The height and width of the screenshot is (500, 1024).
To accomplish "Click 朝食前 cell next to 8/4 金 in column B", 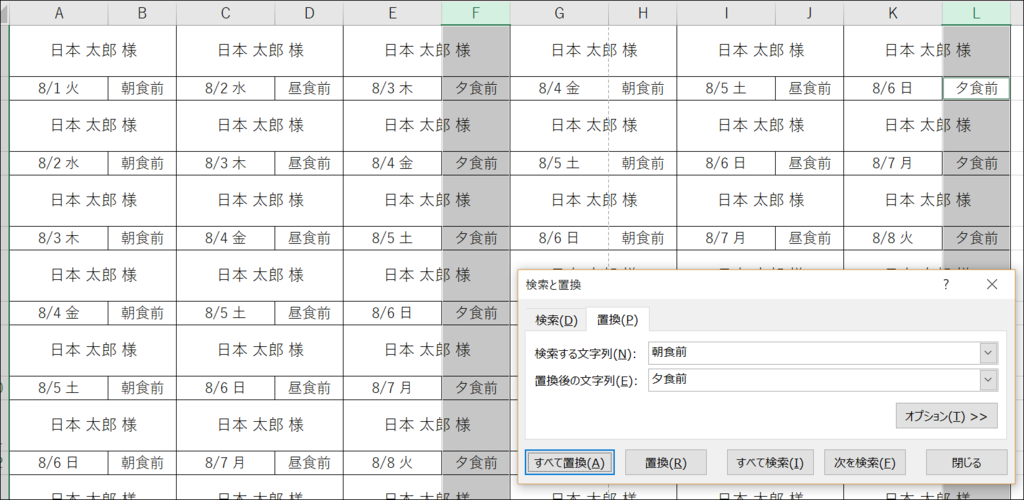I will 142,313.
